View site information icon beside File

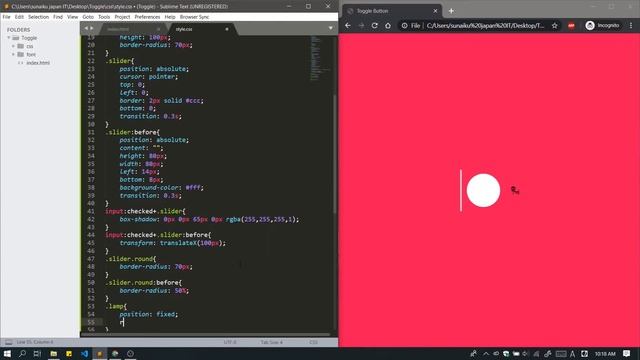(404, 25)
